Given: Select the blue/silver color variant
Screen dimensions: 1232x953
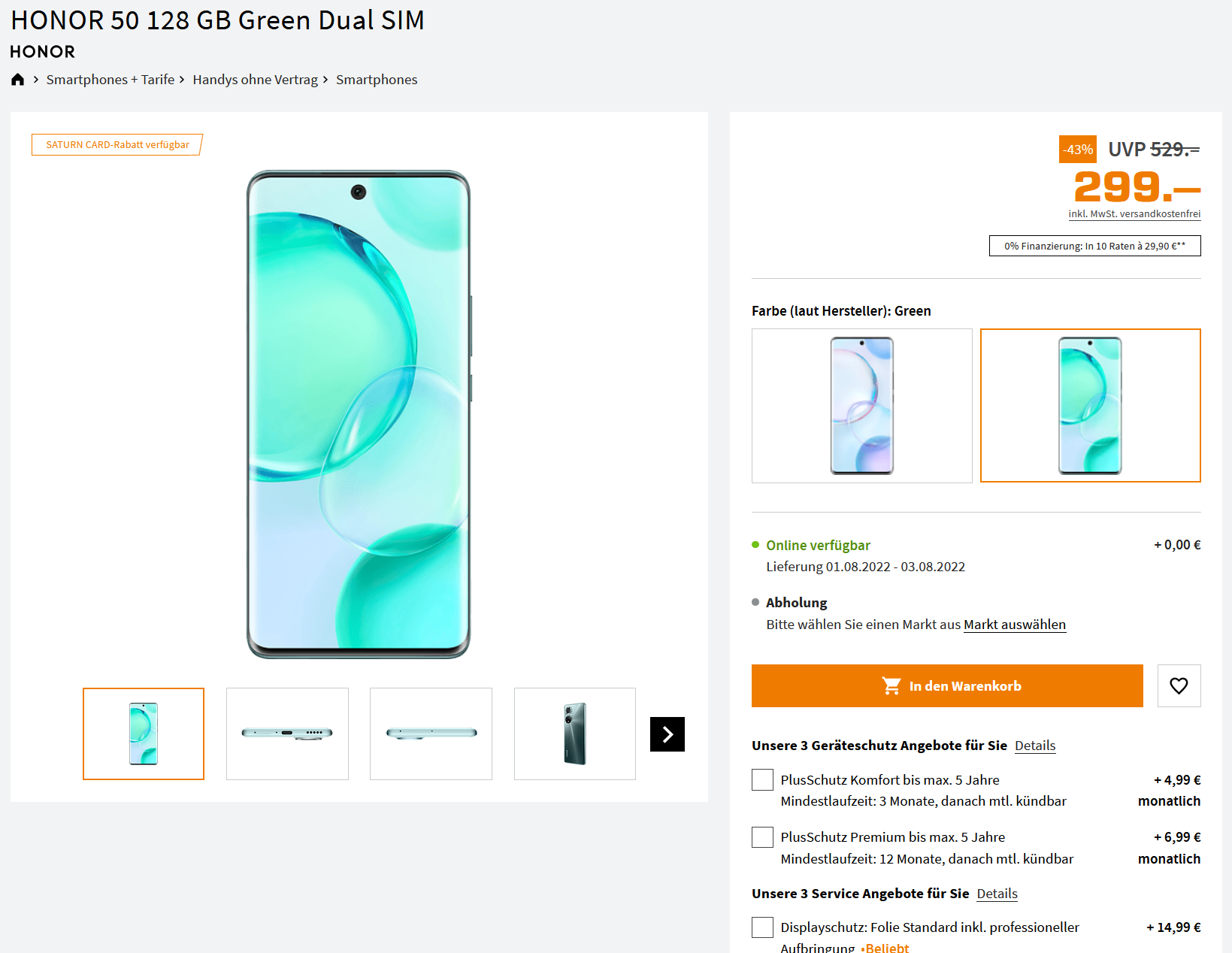Looking at the screenshot, I should click(x=861, y=406).
